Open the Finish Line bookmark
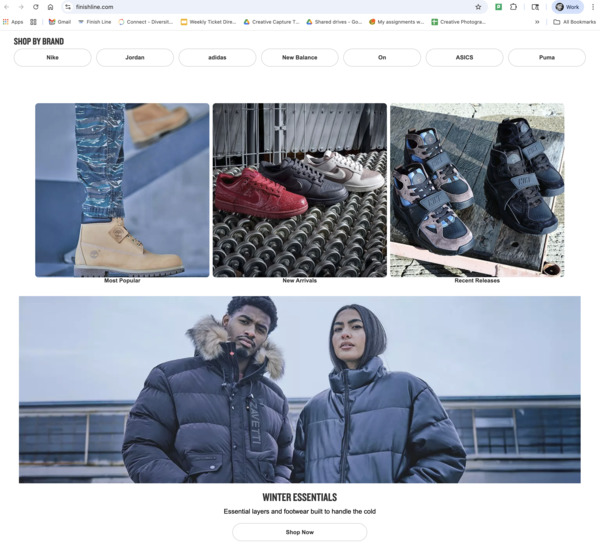Image resolution: width=600 pixels, height=547 pixels. click(95, 22)
